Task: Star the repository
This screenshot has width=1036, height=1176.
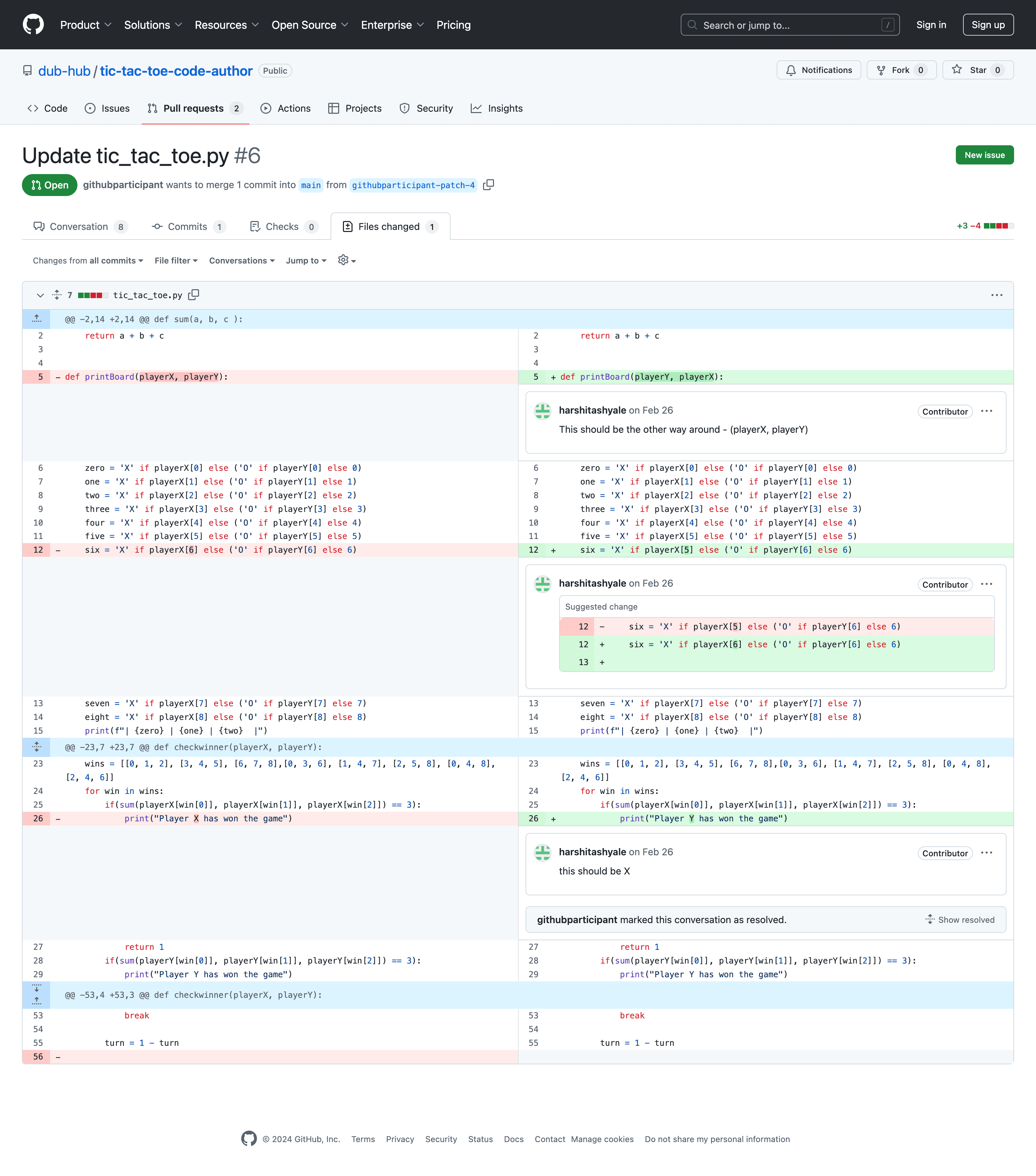Action: point(977,70)
